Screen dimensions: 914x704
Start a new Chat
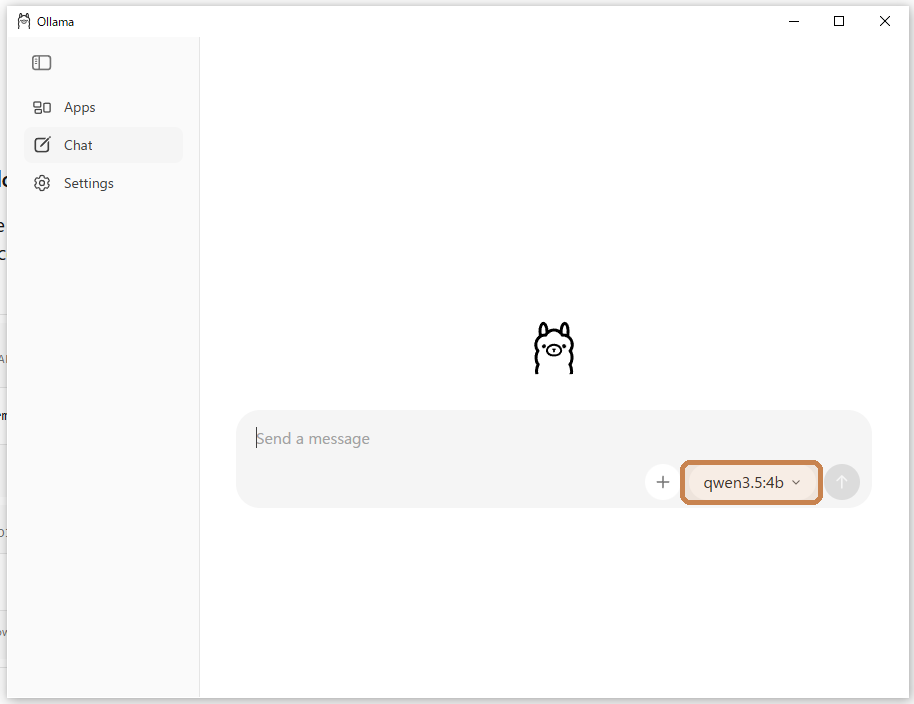[x=103, y=145]
